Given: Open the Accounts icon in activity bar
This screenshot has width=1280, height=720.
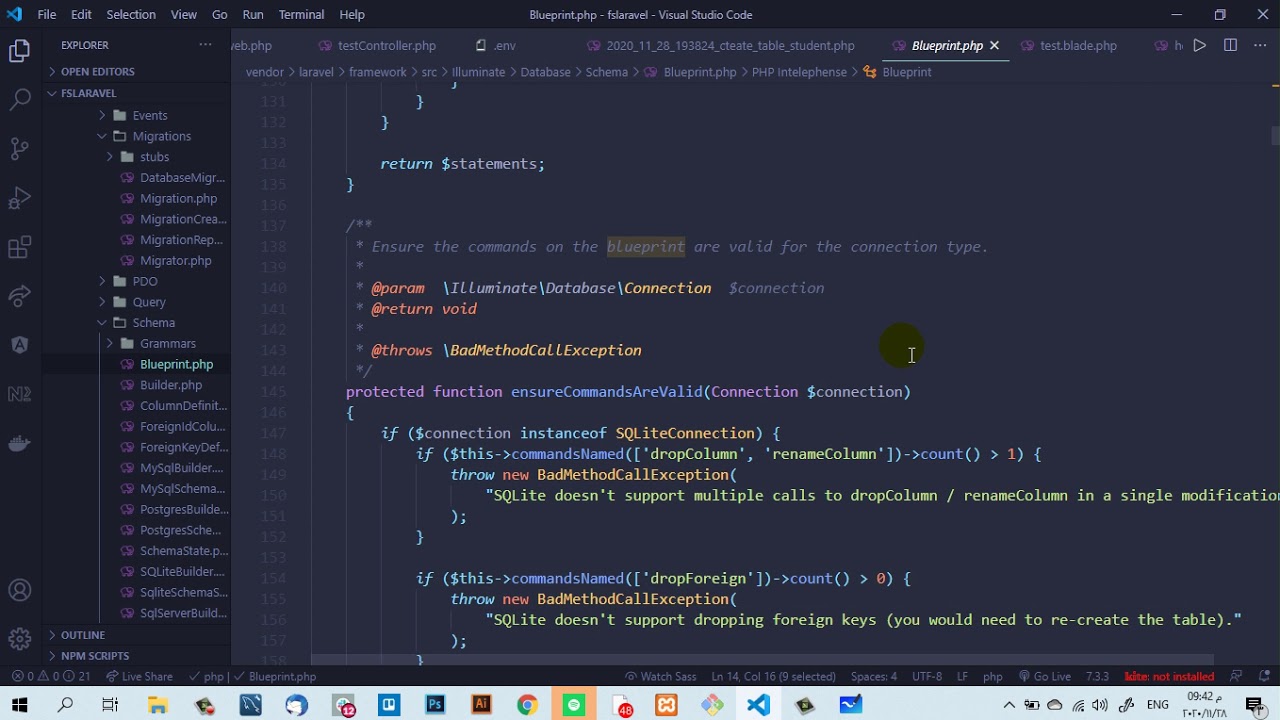Looking at the screenshot, I should tap(20, 590).
